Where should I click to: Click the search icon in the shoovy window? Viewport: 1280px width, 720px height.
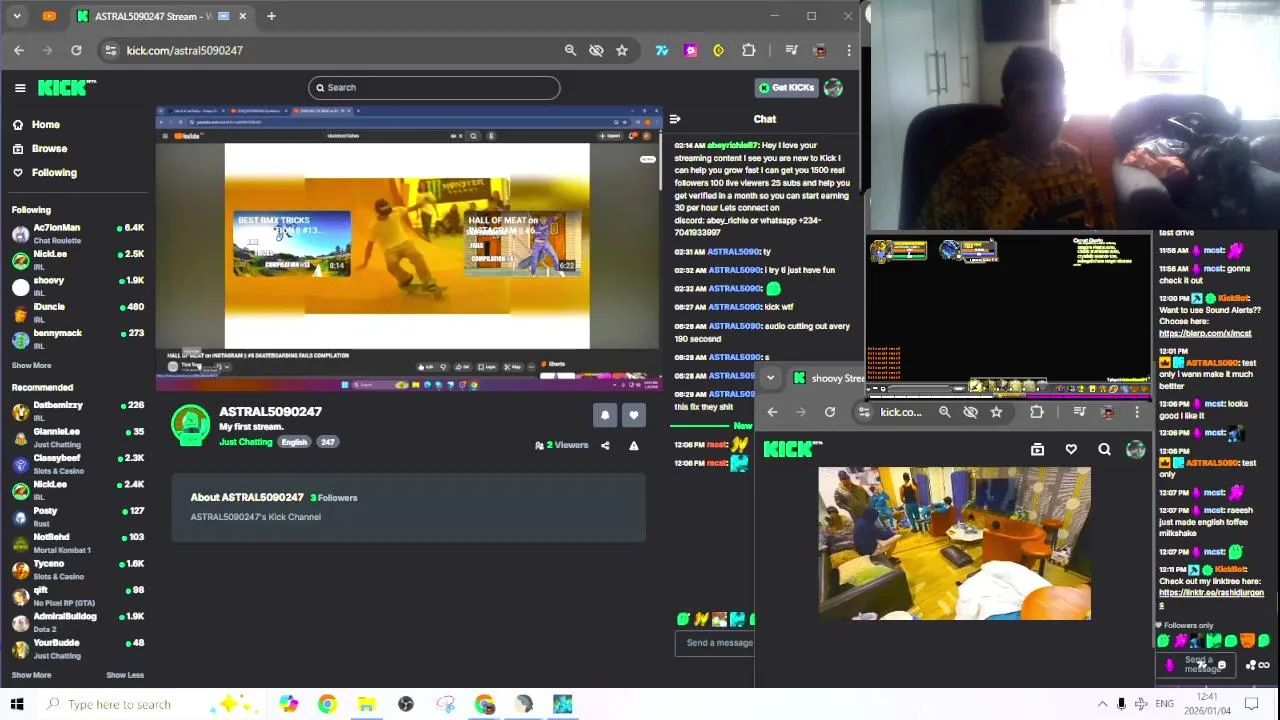coord(1104,450)
